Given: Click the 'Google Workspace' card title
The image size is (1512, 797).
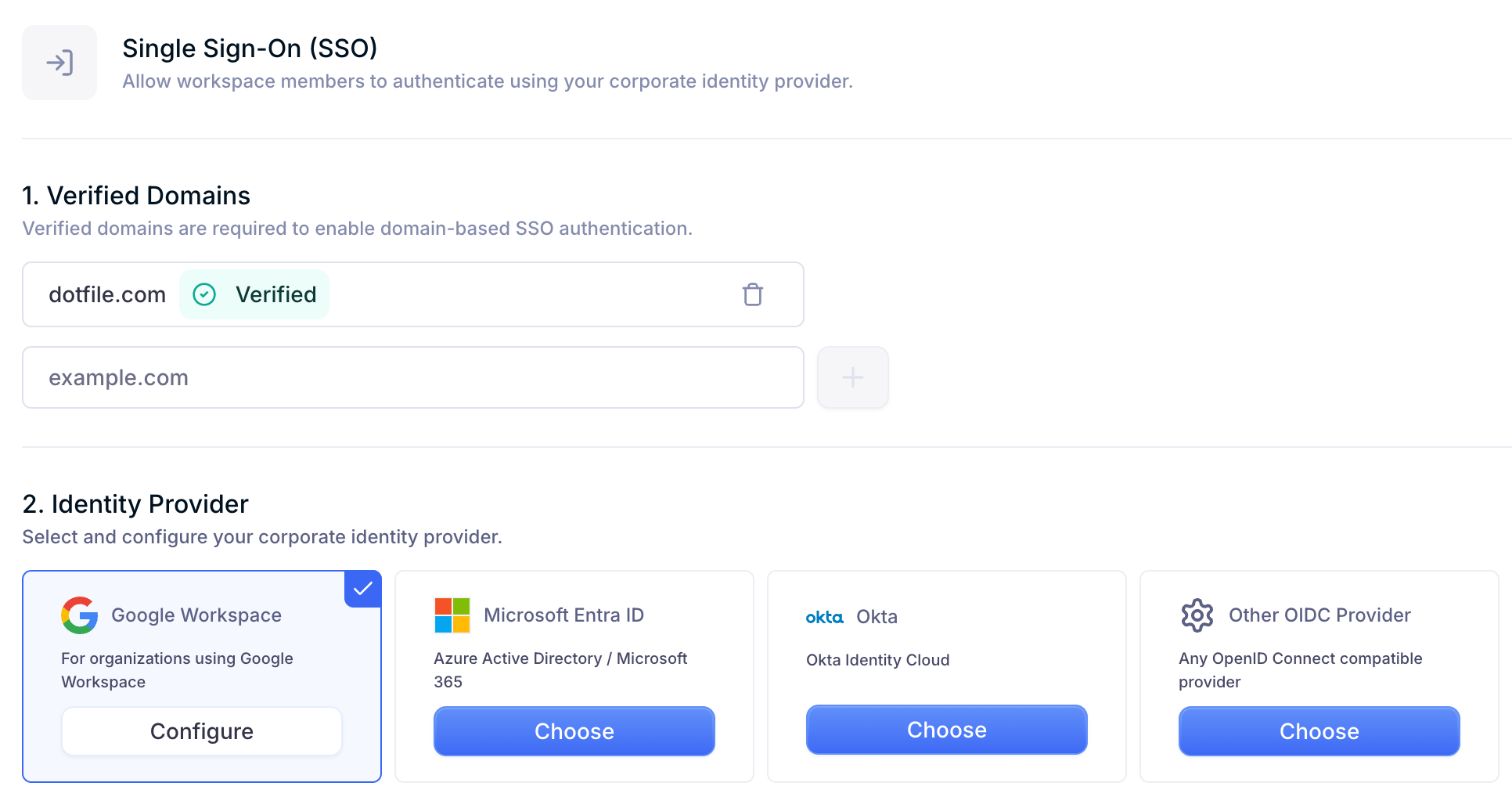Looking at the screenshot, I should coord(196,615).
